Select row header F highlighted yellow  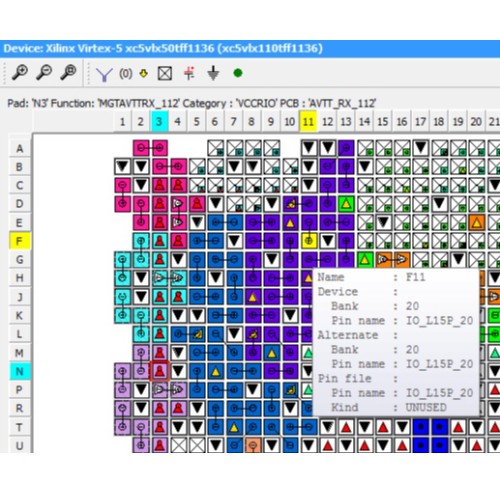19,241
